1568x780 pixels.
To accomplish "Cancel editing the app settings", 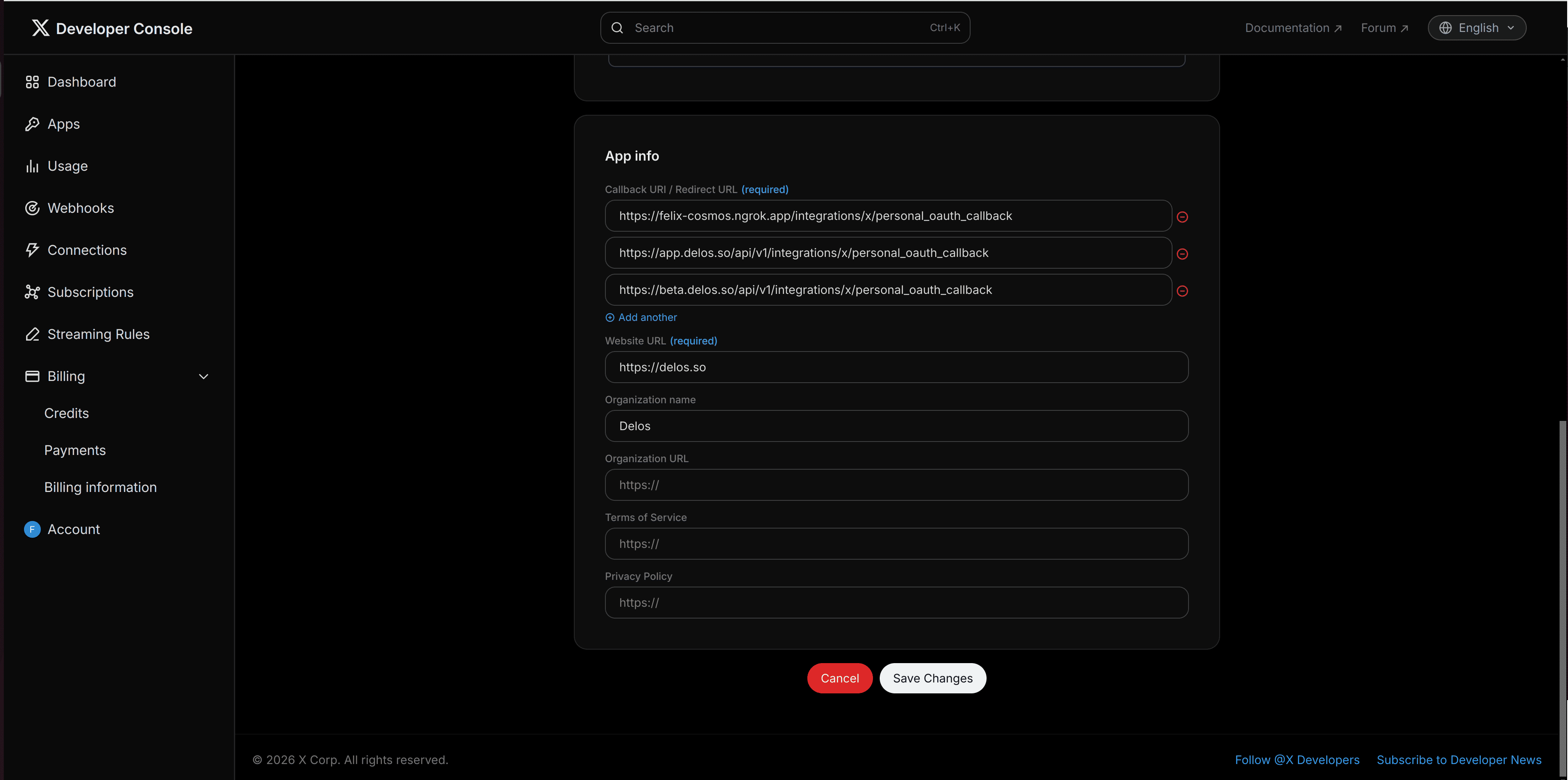I will [x=839, y=678].
